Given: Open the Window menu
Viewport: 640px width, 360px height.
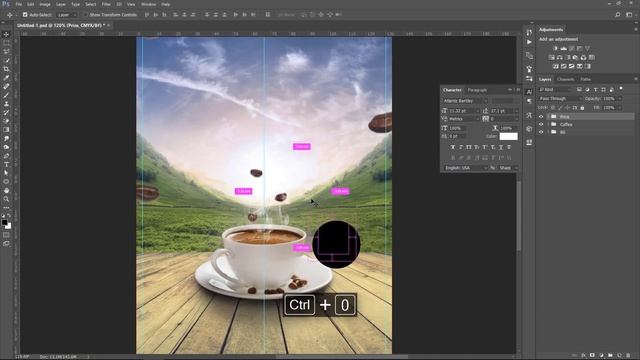Looking at the screenshot, I should click(148, 4).
